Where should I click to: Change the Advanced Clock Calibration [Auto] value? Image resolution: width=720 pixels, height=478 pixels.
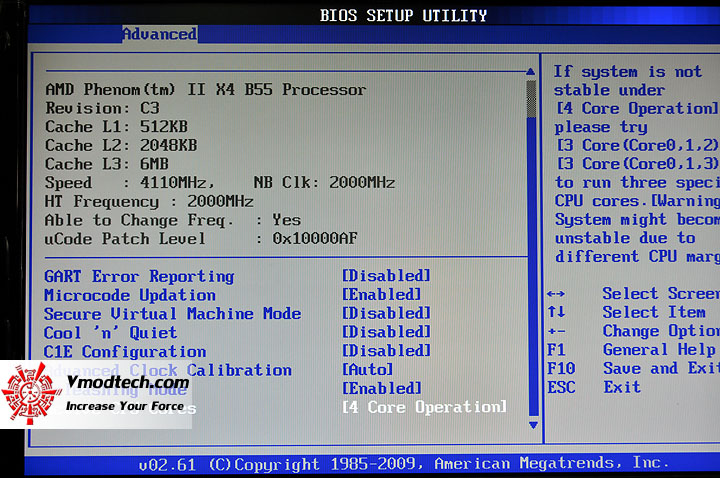[368, 370]
